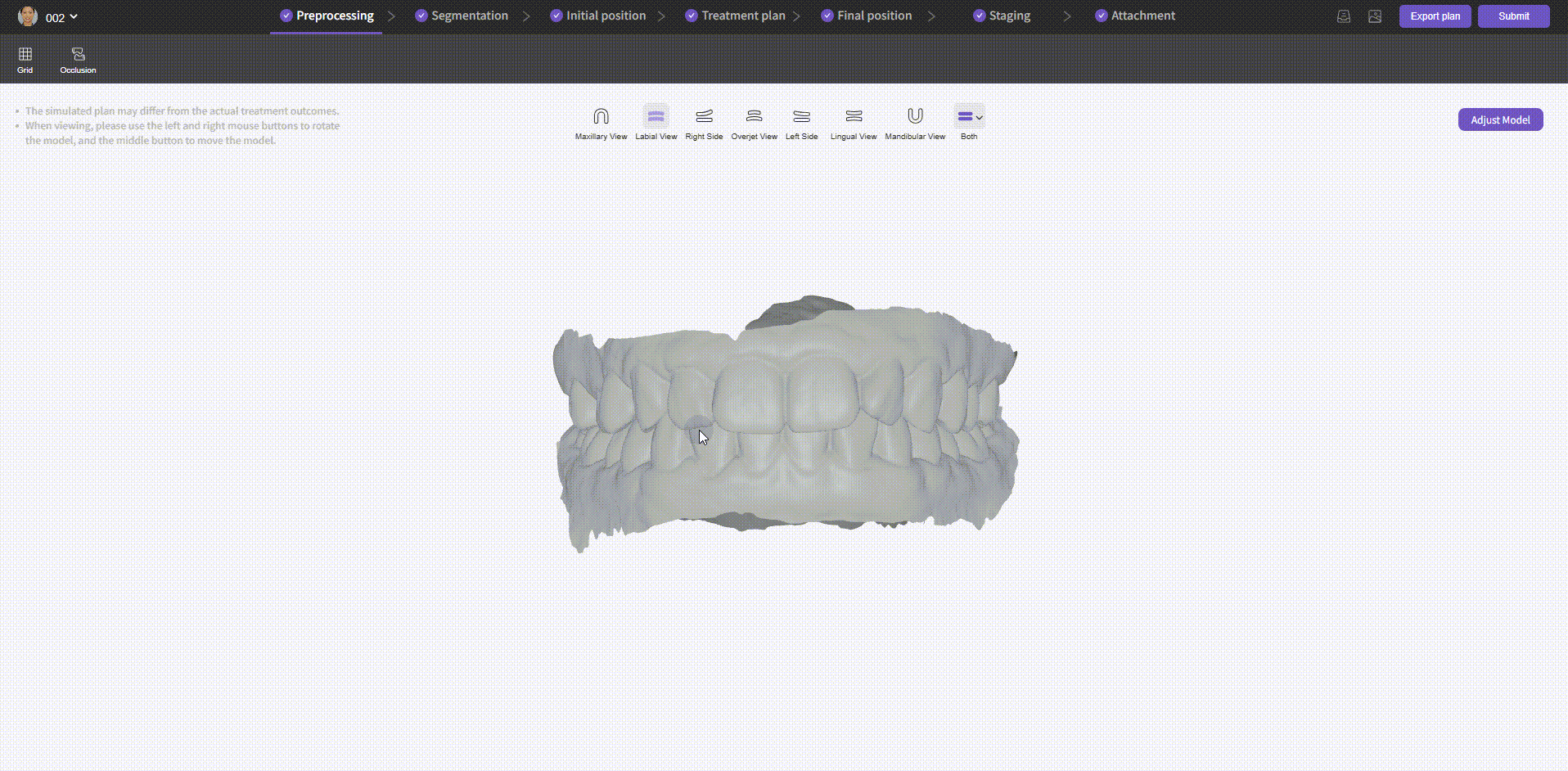Click the Preprocessing checkmark icon

[286, 16]
